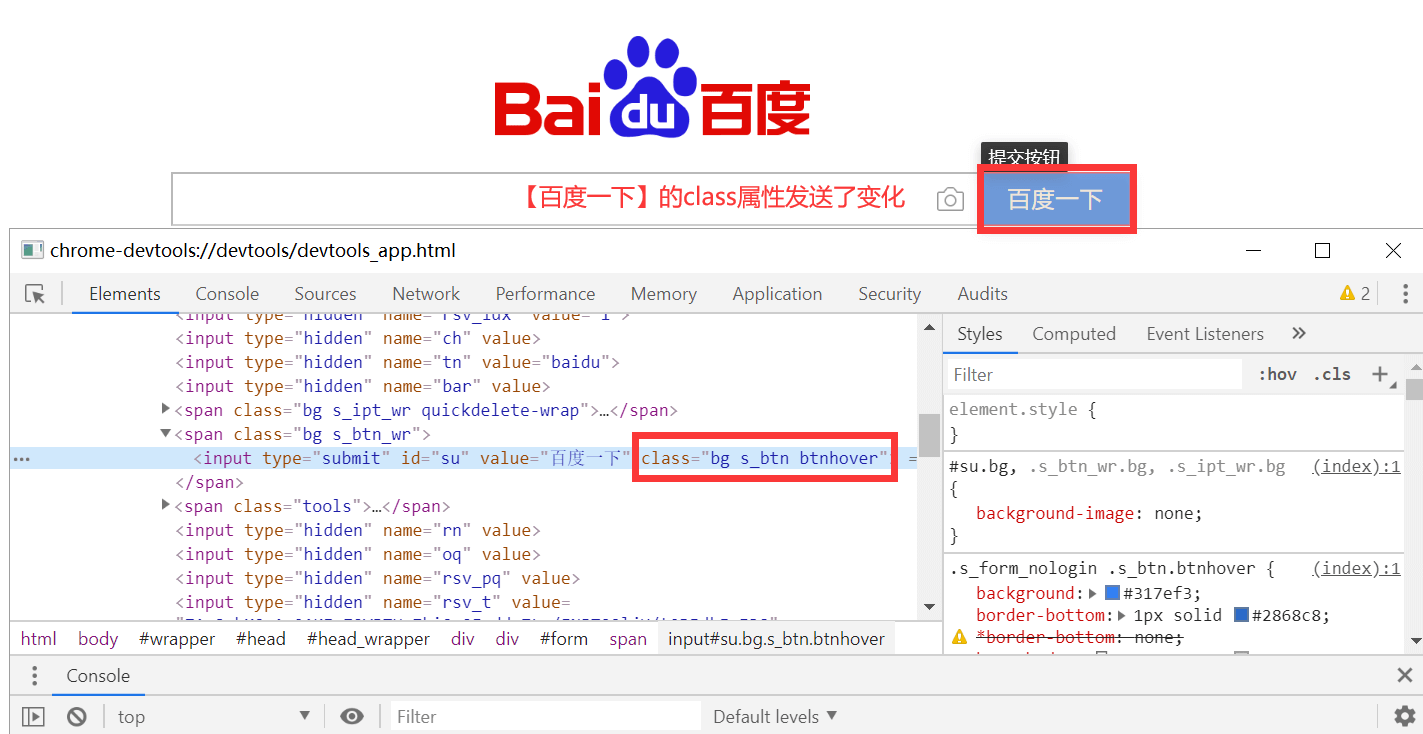The height and width of the screenshot is (734, 1423).
Task: Select the input id="su" submit row
Action: point(464,458)
